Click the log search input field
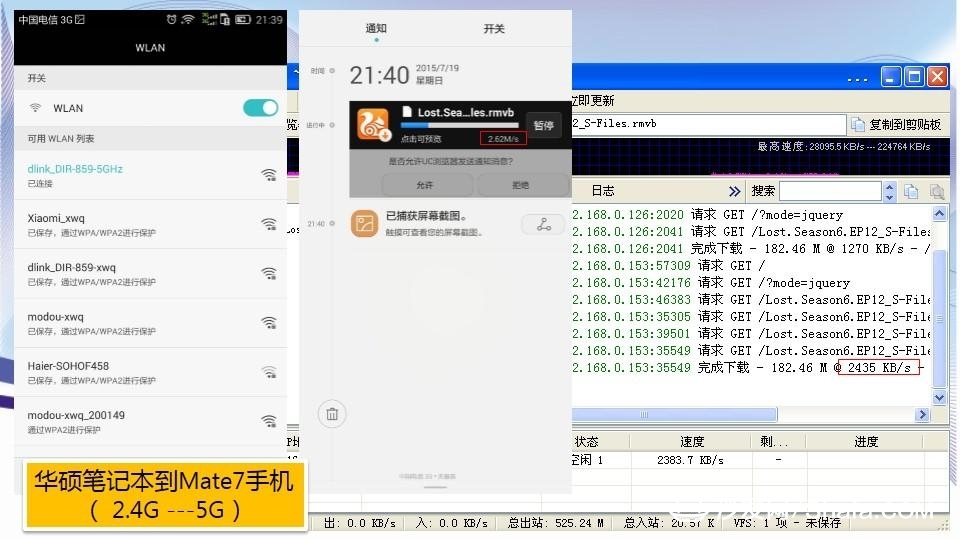 [x=830, y=191]
